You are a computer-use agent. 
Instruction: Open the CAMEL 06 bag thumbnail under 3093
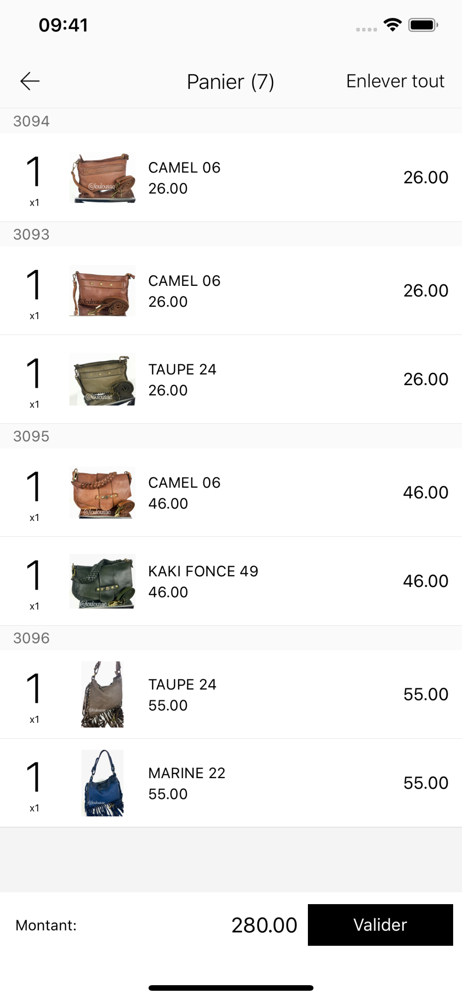click(x=102, y=291)
